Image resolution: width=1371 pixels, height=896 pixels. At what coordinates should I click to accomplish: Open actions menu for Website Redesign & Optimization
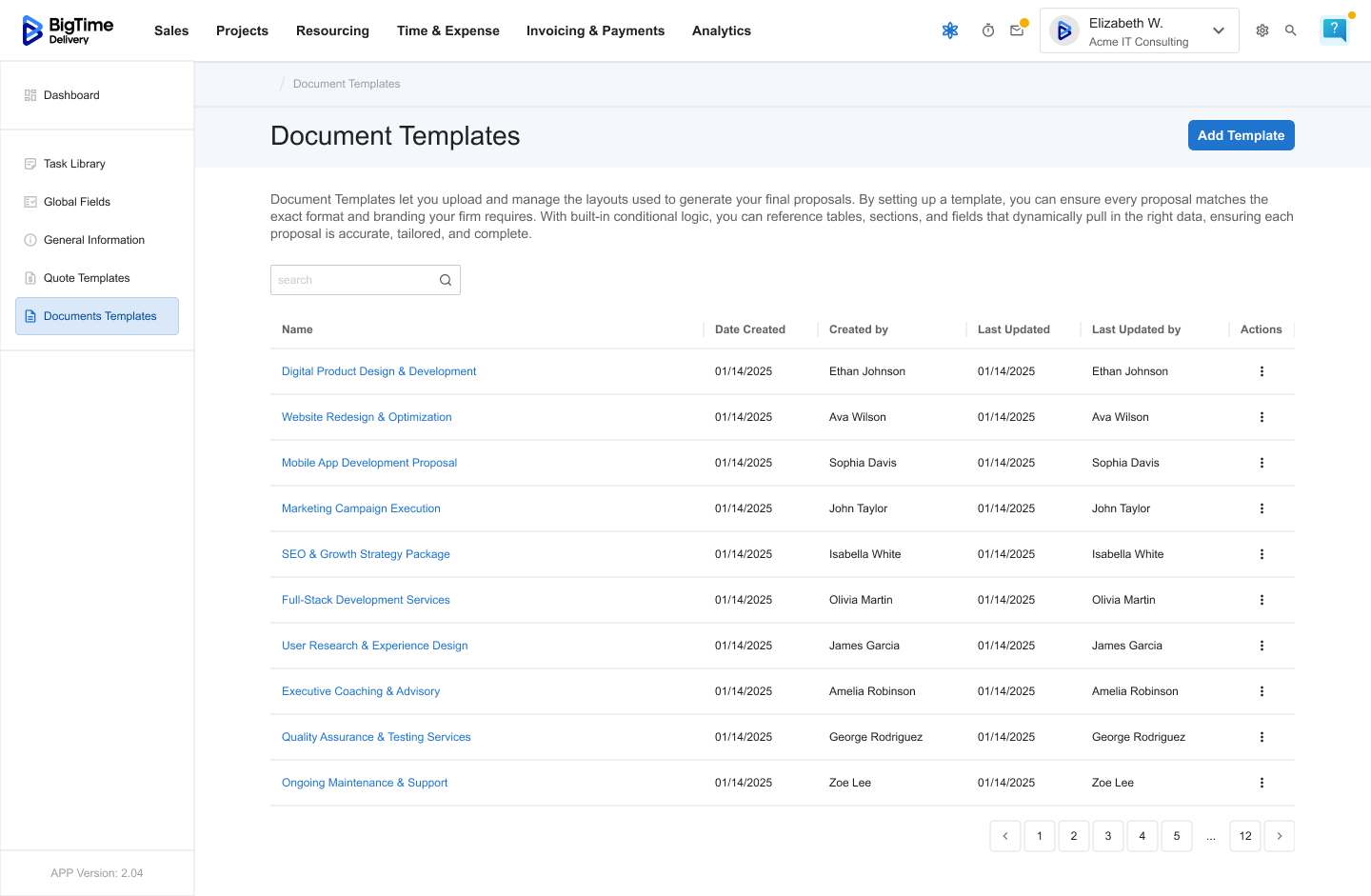tap(1262, 417)
